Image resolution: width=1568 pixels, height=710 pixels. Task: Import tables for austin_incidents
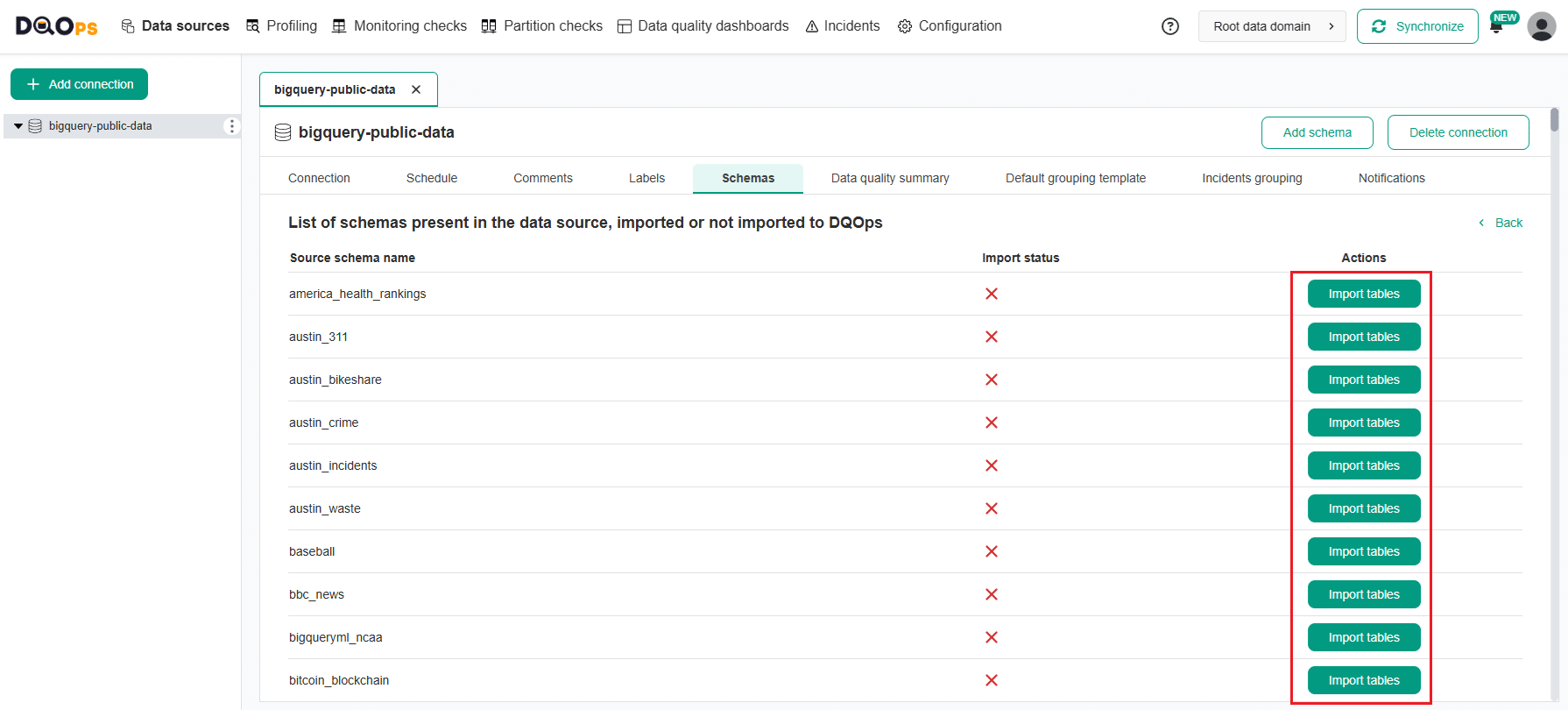(1364, 465)
